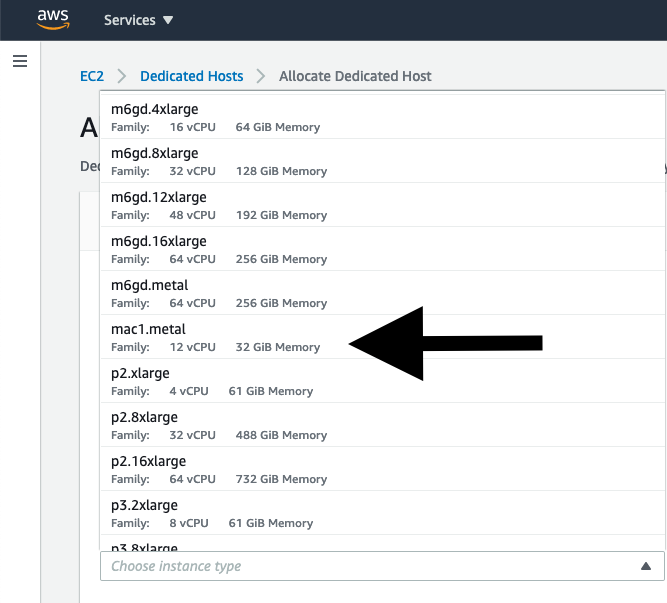Click the AWS logo home icon
Image resolution: width=667 pixels, height=603 pixels.
53,20
